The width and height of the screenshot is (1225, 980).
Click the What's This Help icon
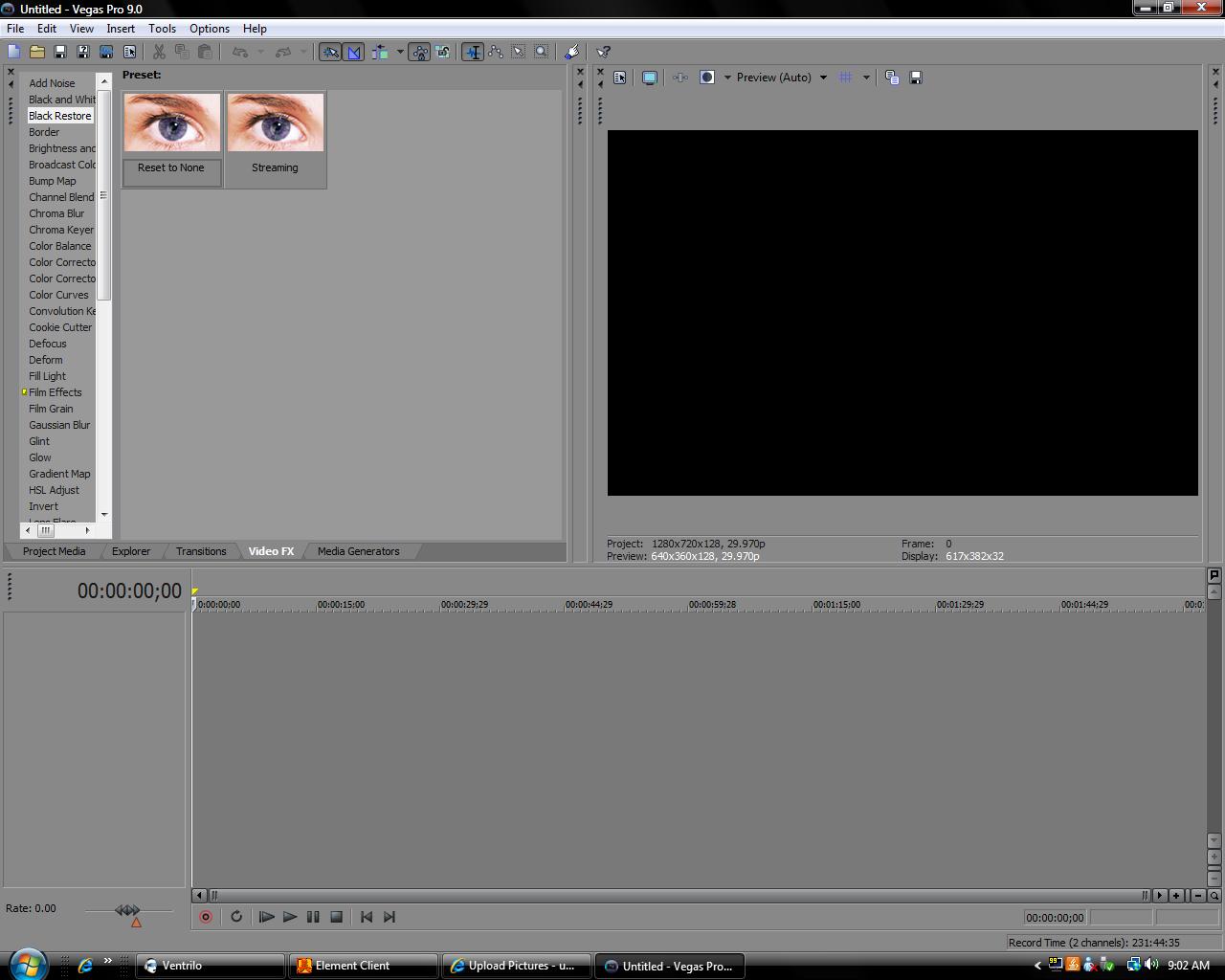604,52
